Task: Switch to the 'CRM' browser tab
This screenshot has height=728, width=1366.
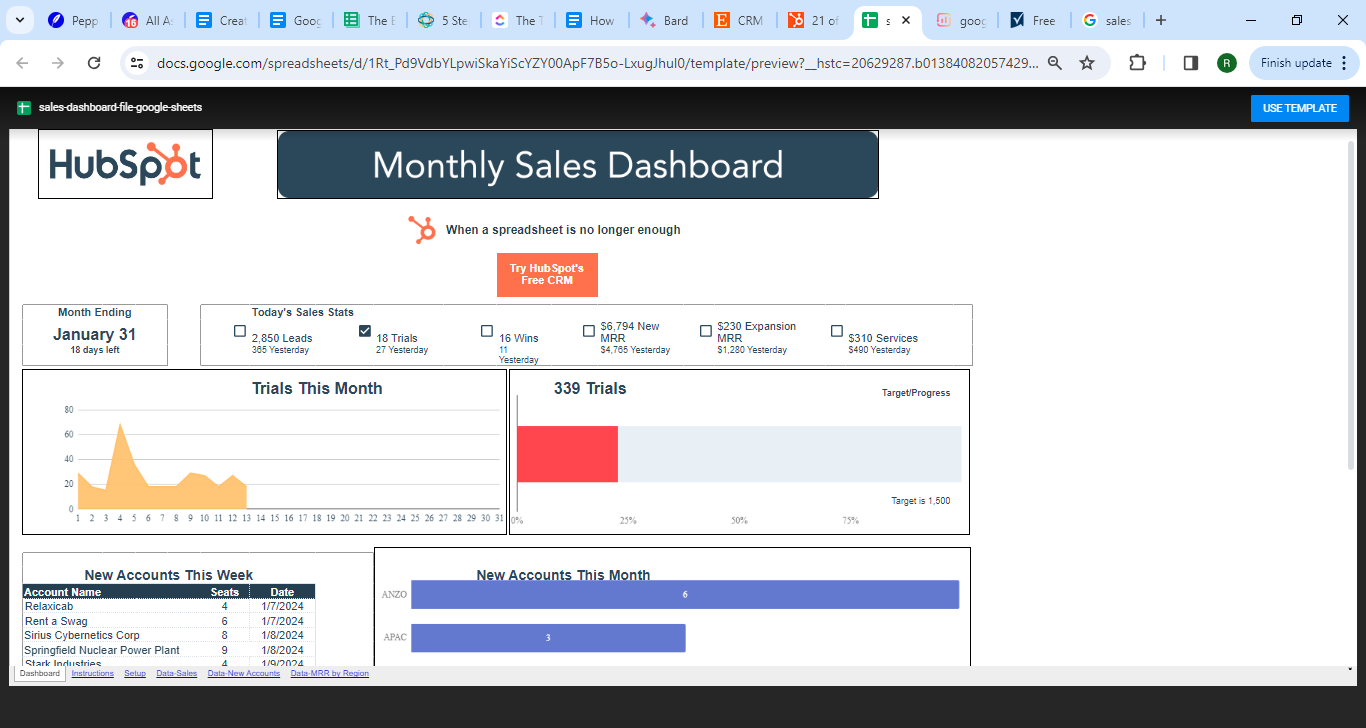Action: tap(739, 20)
